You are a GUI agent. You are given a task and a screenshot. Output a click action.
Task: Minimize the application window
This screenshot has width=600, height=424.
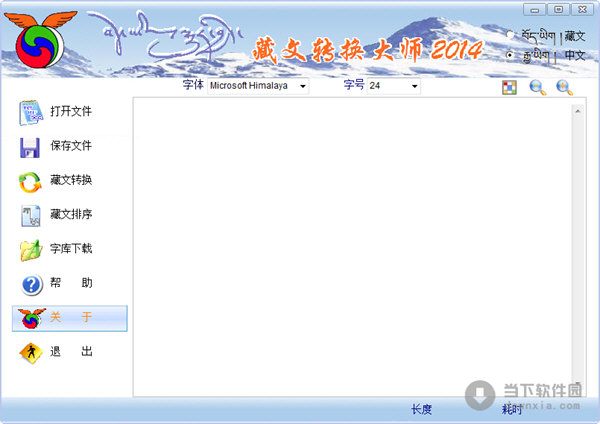click(x=534, y=10)
